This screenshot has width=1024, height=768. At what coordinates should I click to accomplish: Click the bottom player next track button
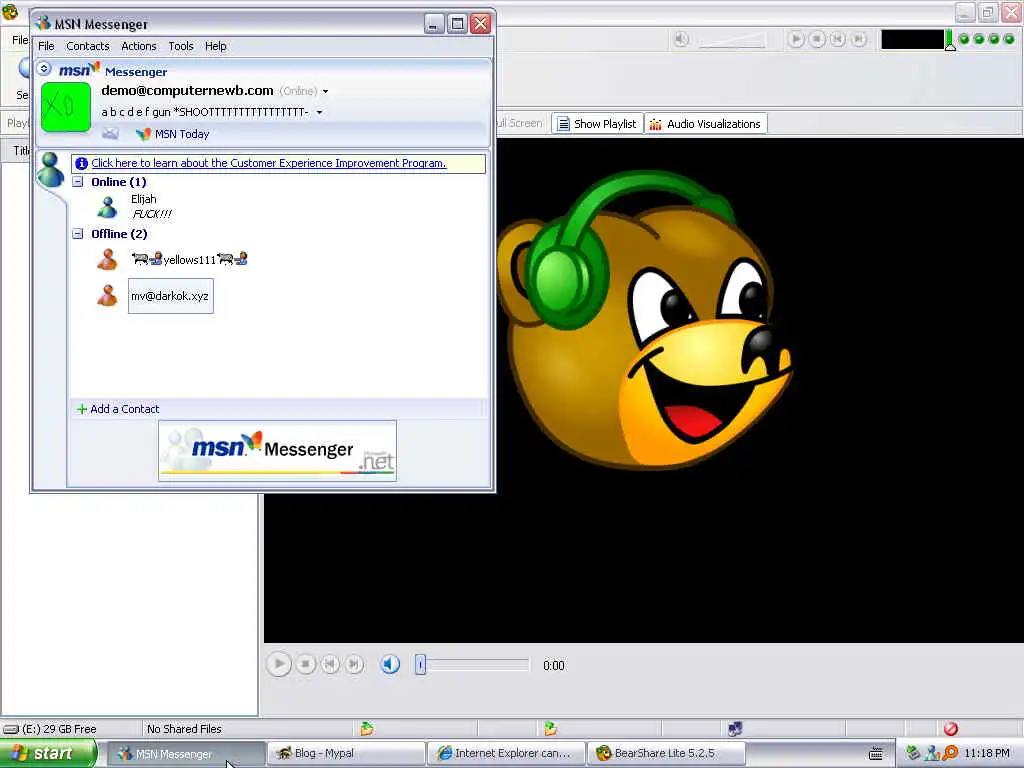point(354,664)
